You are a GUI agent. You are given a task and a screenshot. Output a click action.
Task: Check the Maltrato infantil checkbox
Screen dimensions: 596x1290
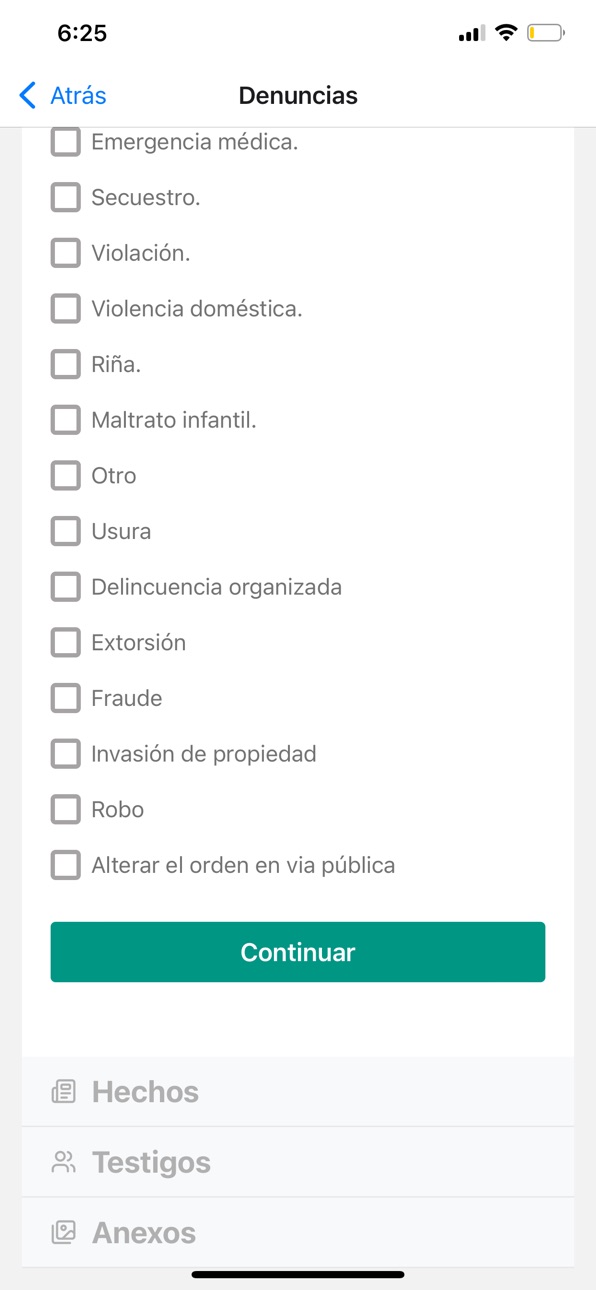65,420
